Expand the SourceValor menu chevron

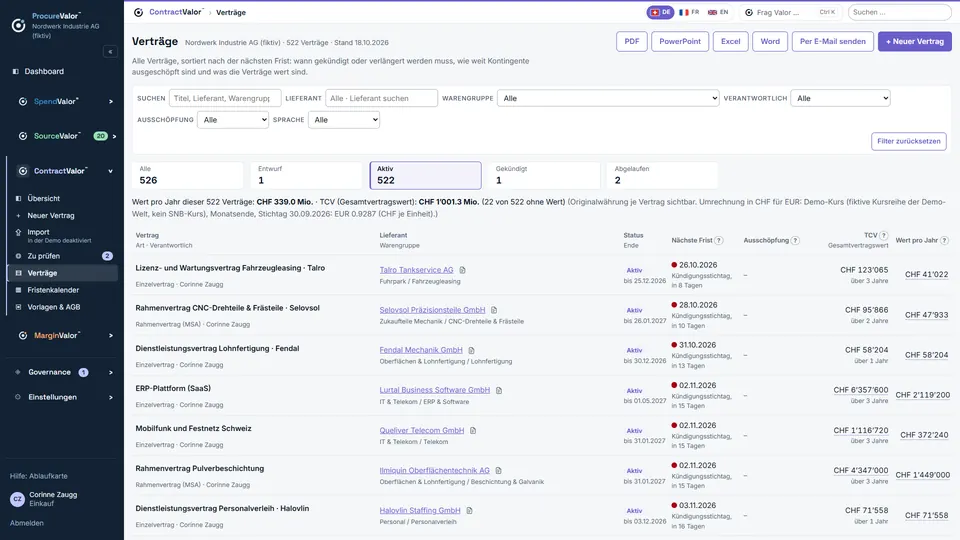coord(114,136)
